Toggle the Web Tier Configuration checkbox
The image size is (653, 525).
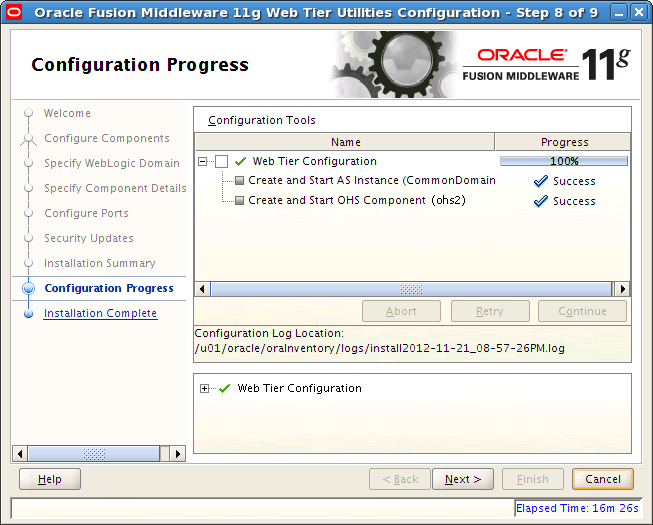[x=221, y=161]
